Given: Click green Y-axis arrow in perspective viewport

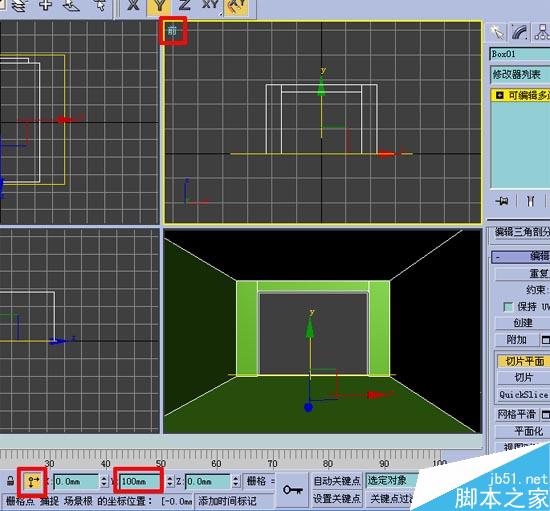Looking at the screenshot, I should 310,328.
